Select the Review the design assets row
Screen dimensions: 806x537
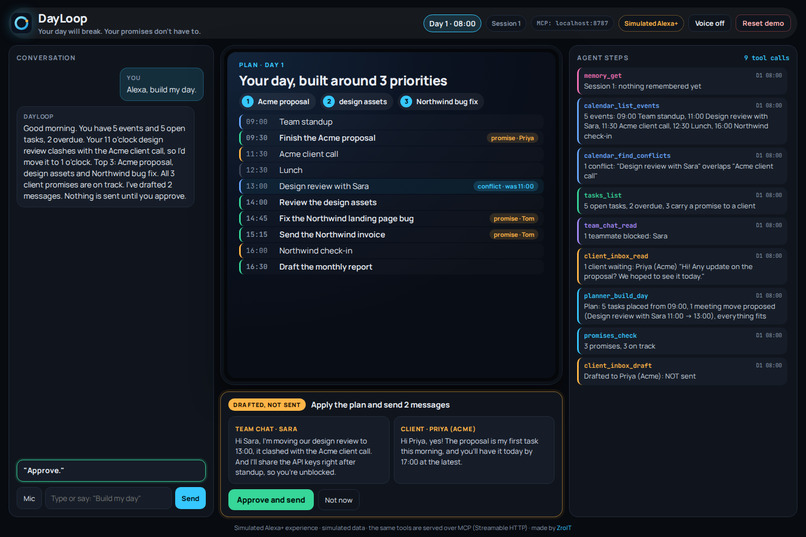pos(391,202)
